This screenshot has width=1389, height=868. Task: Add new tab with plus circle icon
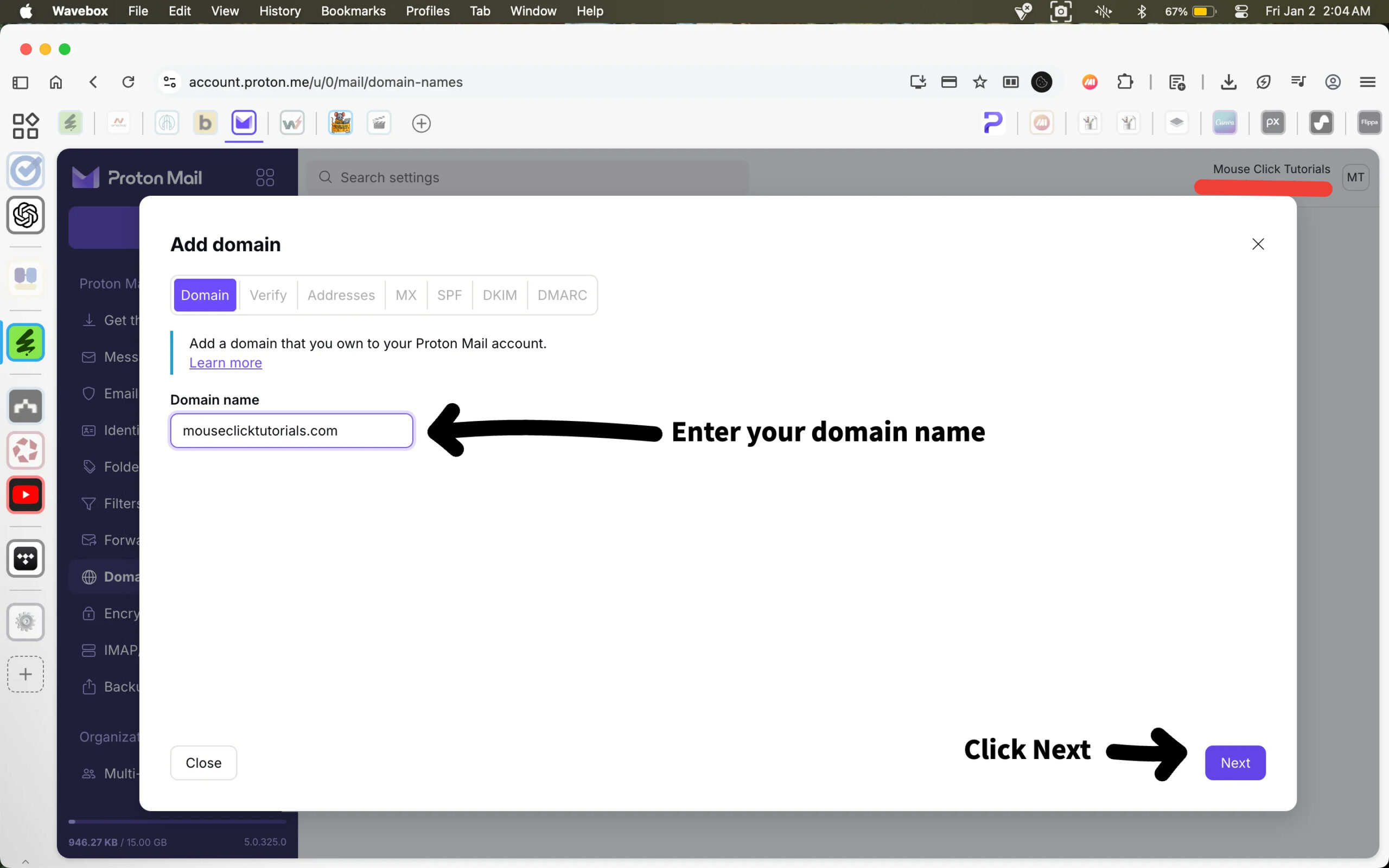pos(421,124)
